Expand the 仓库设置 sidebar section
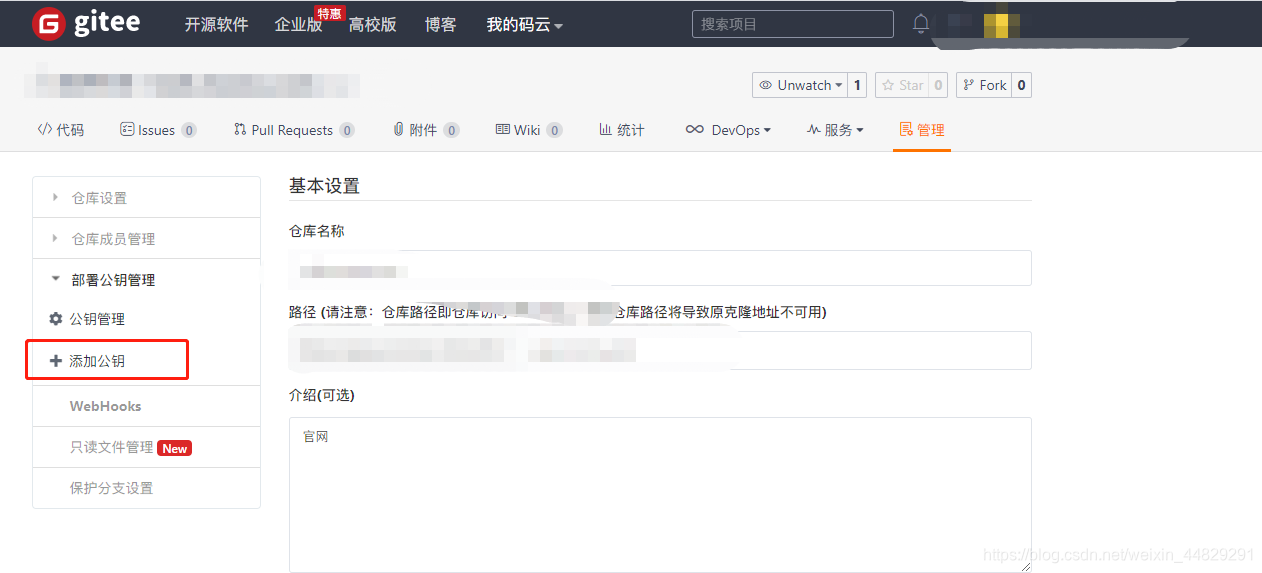Viewport: 1262px width, 573px height. tap(147, 198)
